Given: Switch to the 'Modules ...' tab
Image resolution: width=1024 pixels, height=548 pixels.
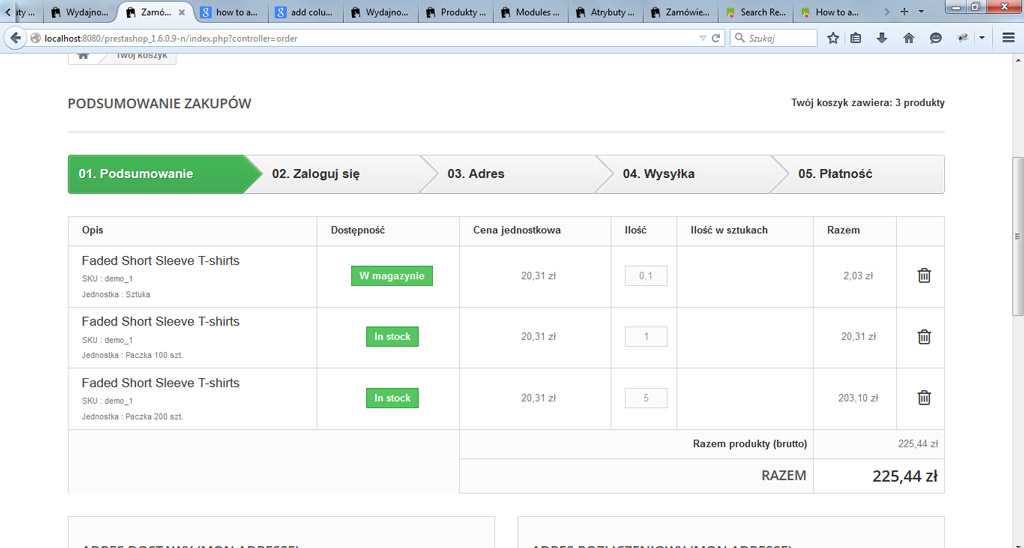Looking at the screenshot, I should (x=531, y=12).
